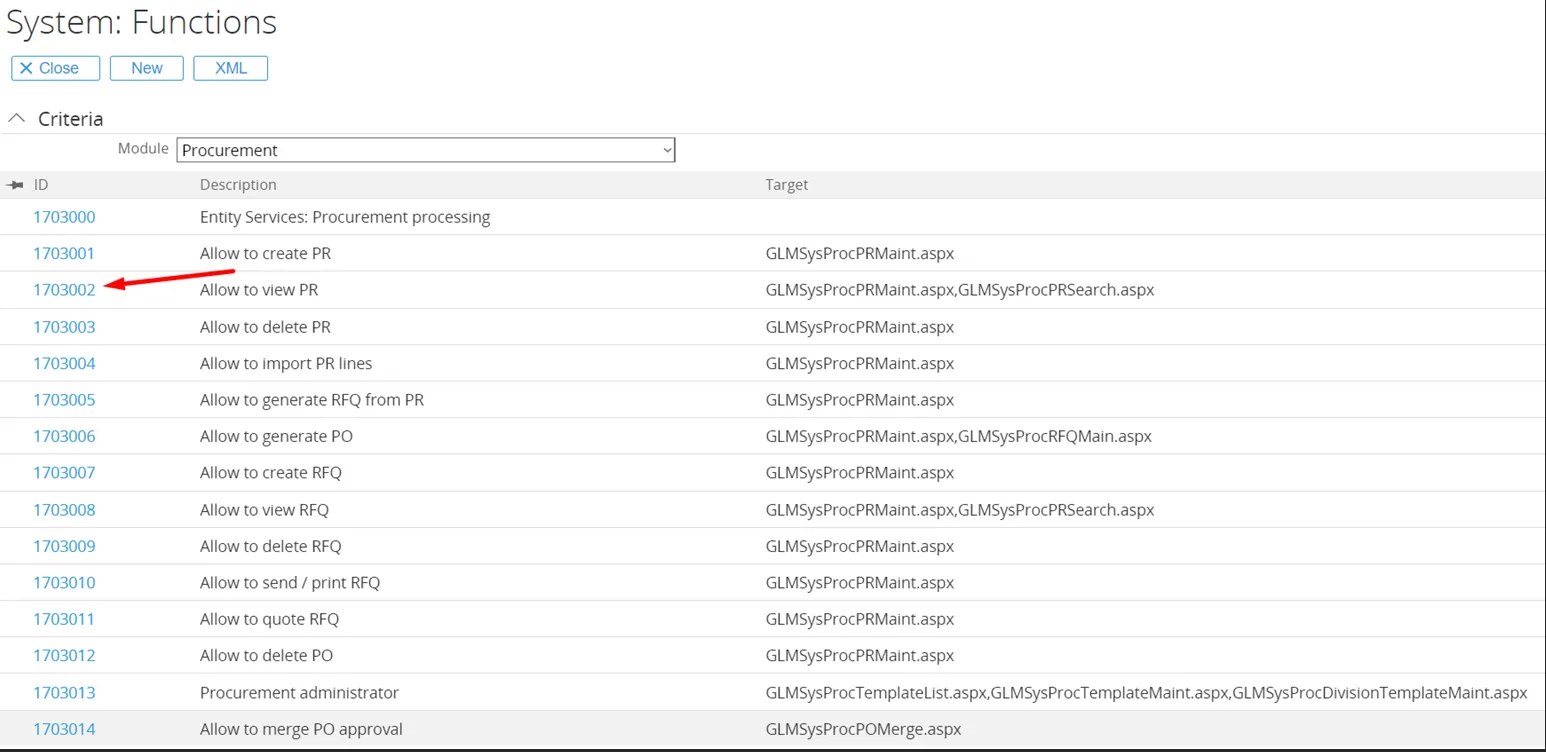This screenshot has height=752, width=1546.
Task: Open function ID 1703002 link
Action: [64, 290]
